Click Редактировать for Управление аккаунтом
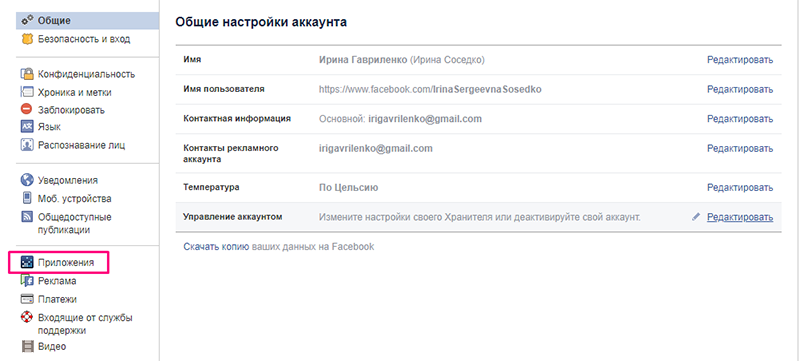Viewport: 800px width, 361px height. point(740,217)
